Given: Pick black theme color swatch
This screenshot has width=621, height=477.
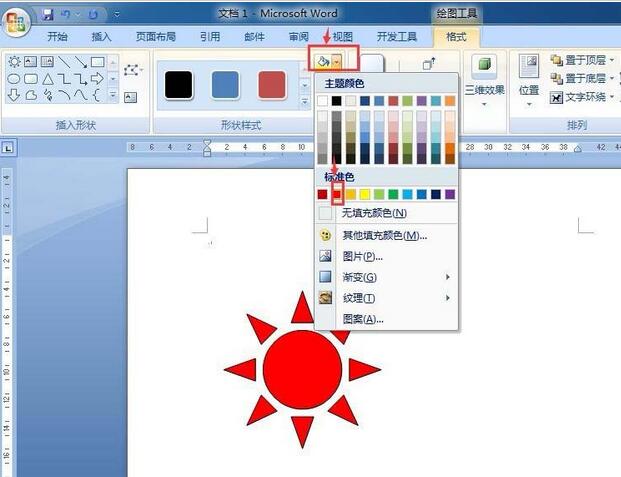Looking at the screenshot, I should pos(337,101).
